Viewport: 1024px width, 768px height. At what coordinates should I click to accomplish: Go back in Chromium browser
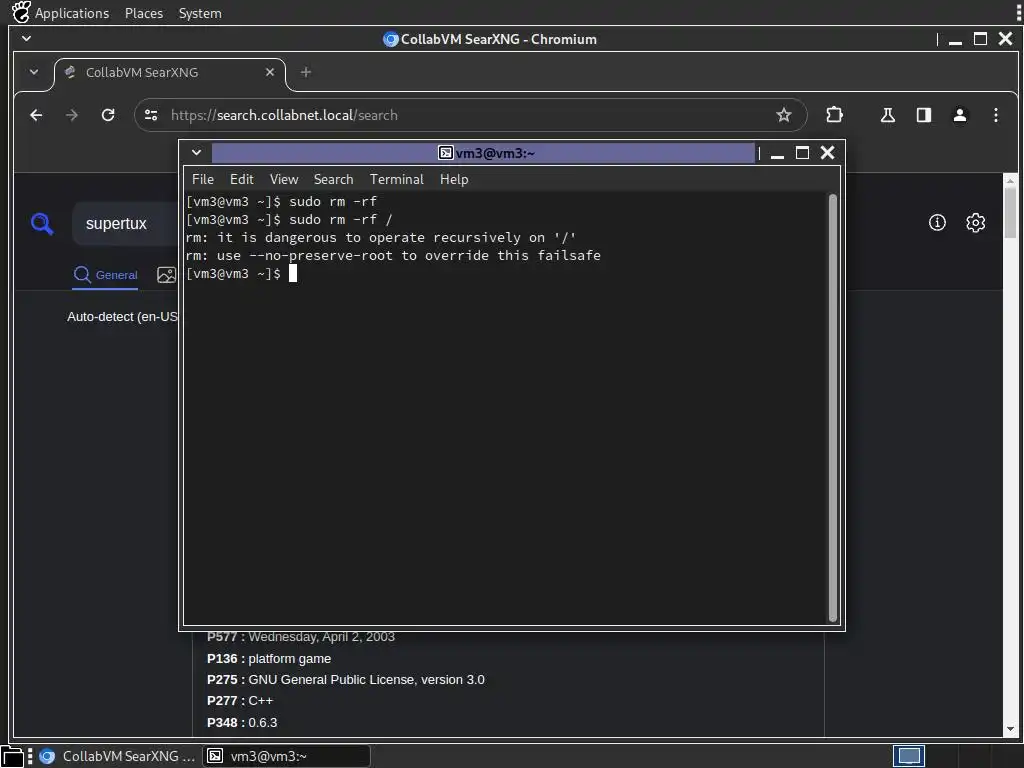(x=36, y=115)
